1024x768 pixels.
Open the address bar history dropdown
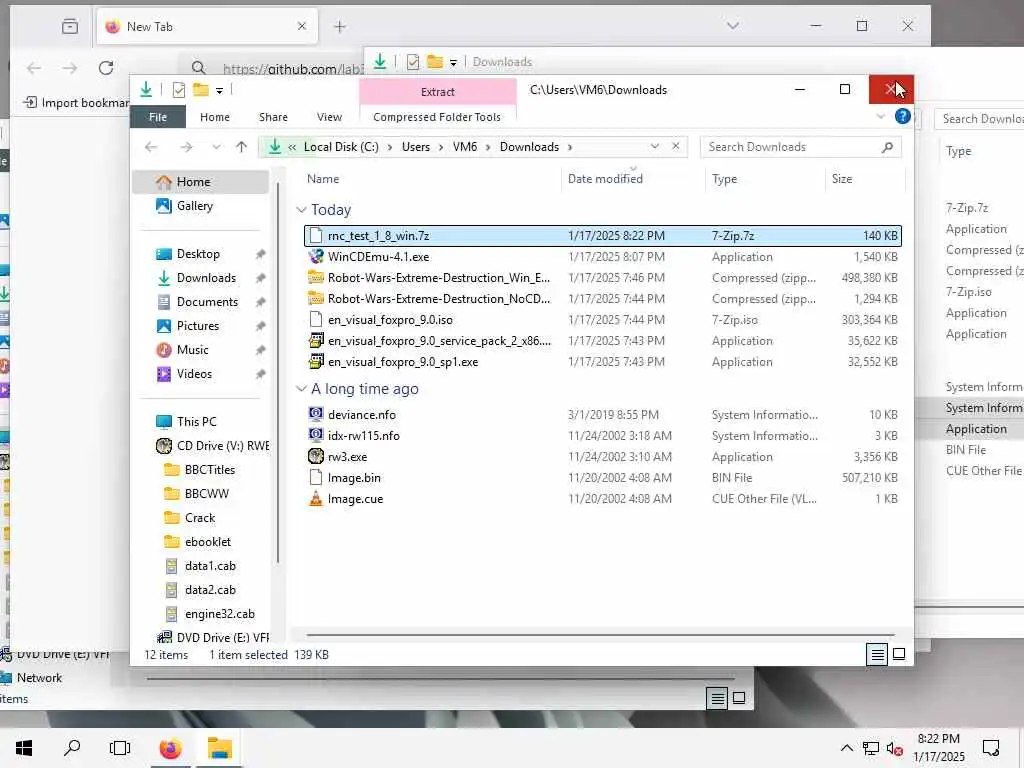654,146
